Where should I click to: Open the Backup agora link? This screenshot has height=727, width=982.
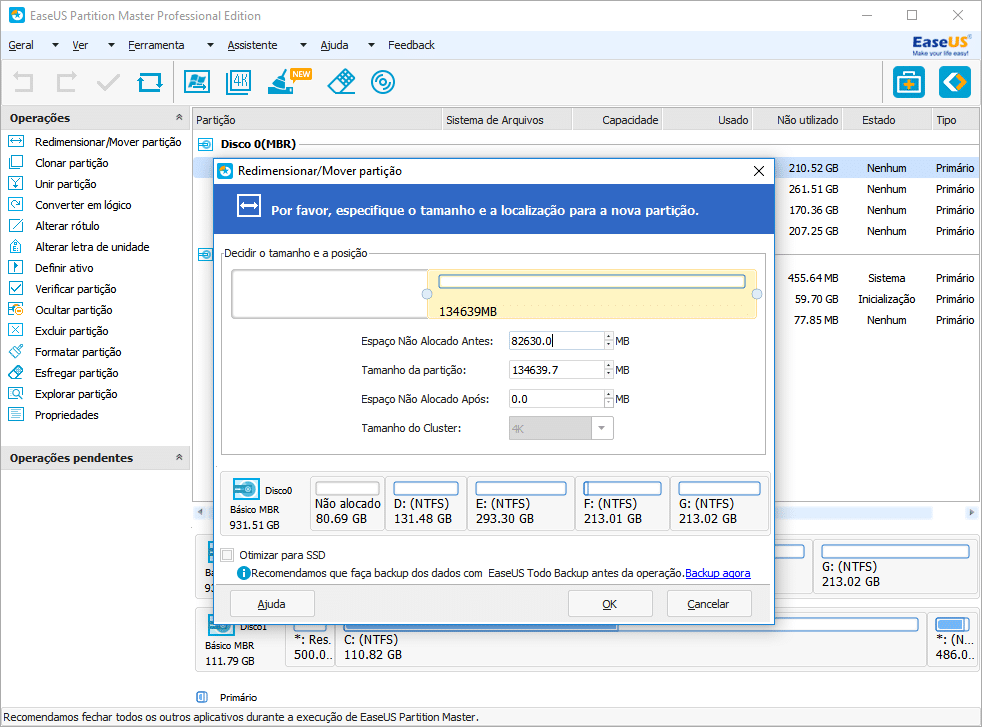(718, 573)
